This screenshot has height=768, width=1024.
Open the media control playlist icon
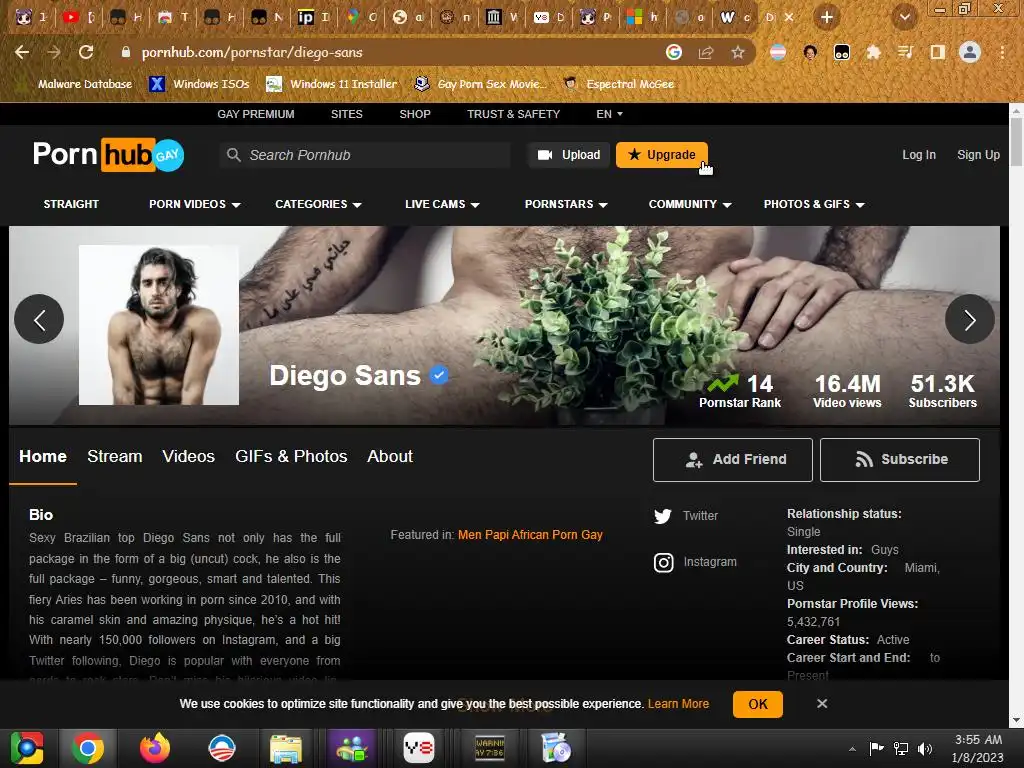tap(905, 52)
